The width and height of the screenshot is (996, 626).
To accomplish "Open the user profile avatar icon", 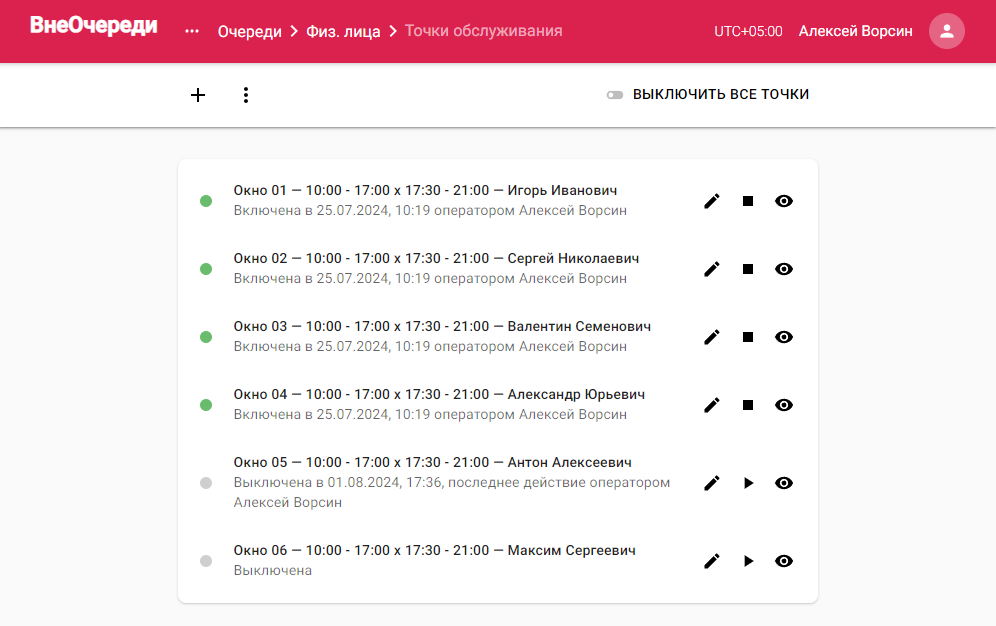I will 946,31.
